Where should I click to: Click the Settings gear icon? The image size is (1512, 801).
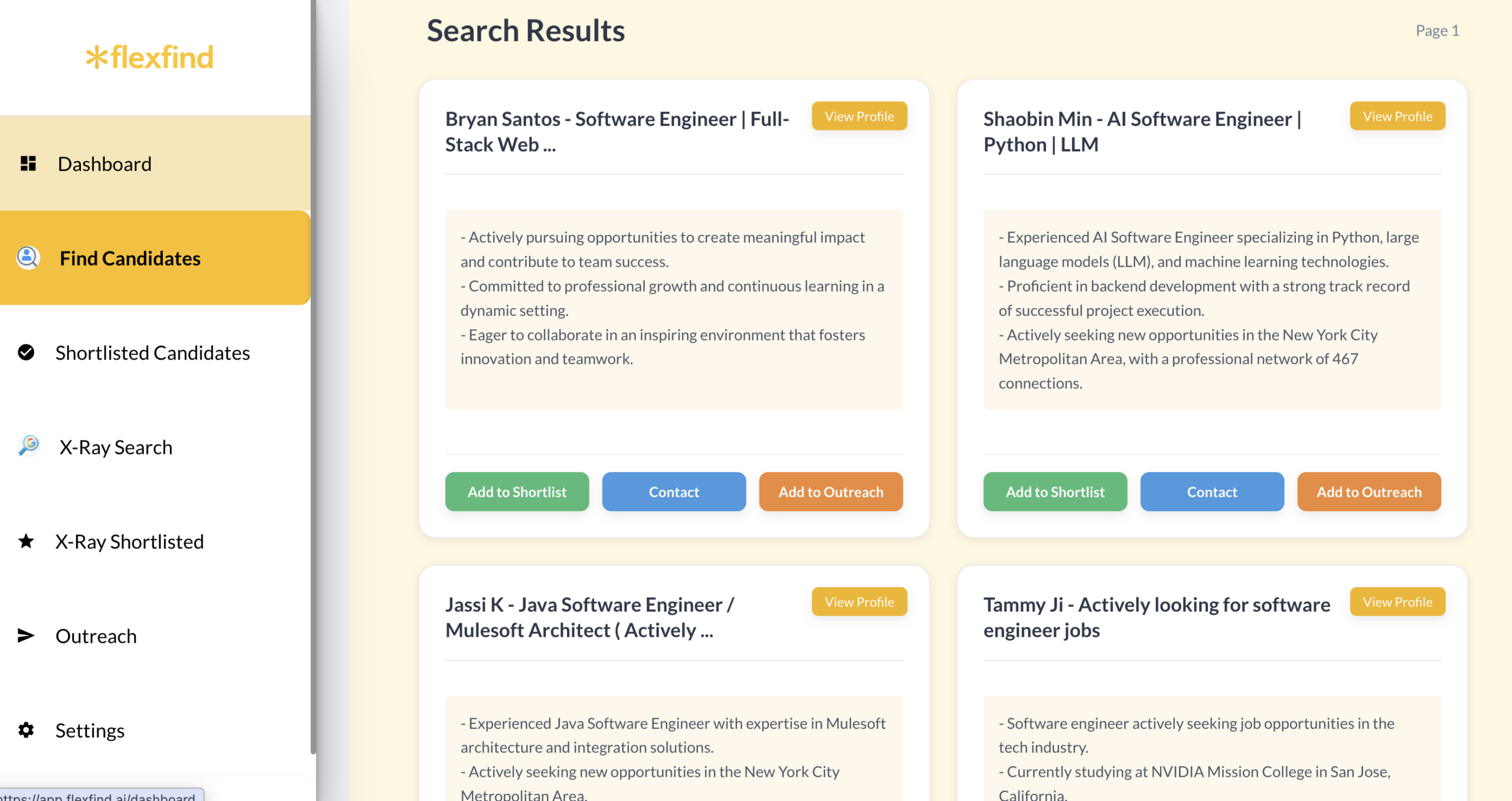(26, 730)
